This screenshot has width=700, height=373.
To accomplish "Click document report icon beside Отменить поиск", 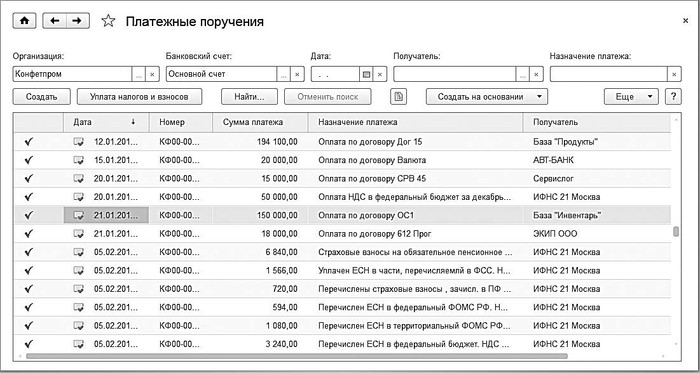I will click(x=398, y=96).
